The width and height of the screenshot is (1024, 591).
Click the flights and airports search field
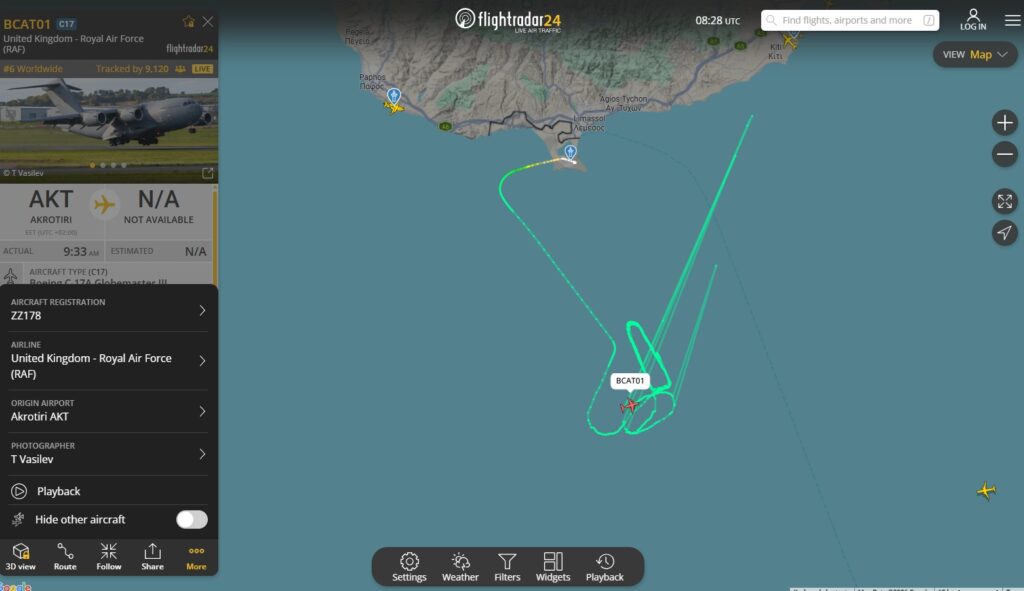coord(850,20)
